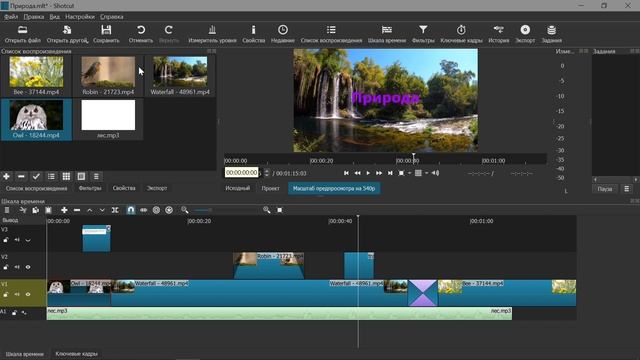Toggle ripple trim and drop

pyautogui.click(x=156, y=210)
